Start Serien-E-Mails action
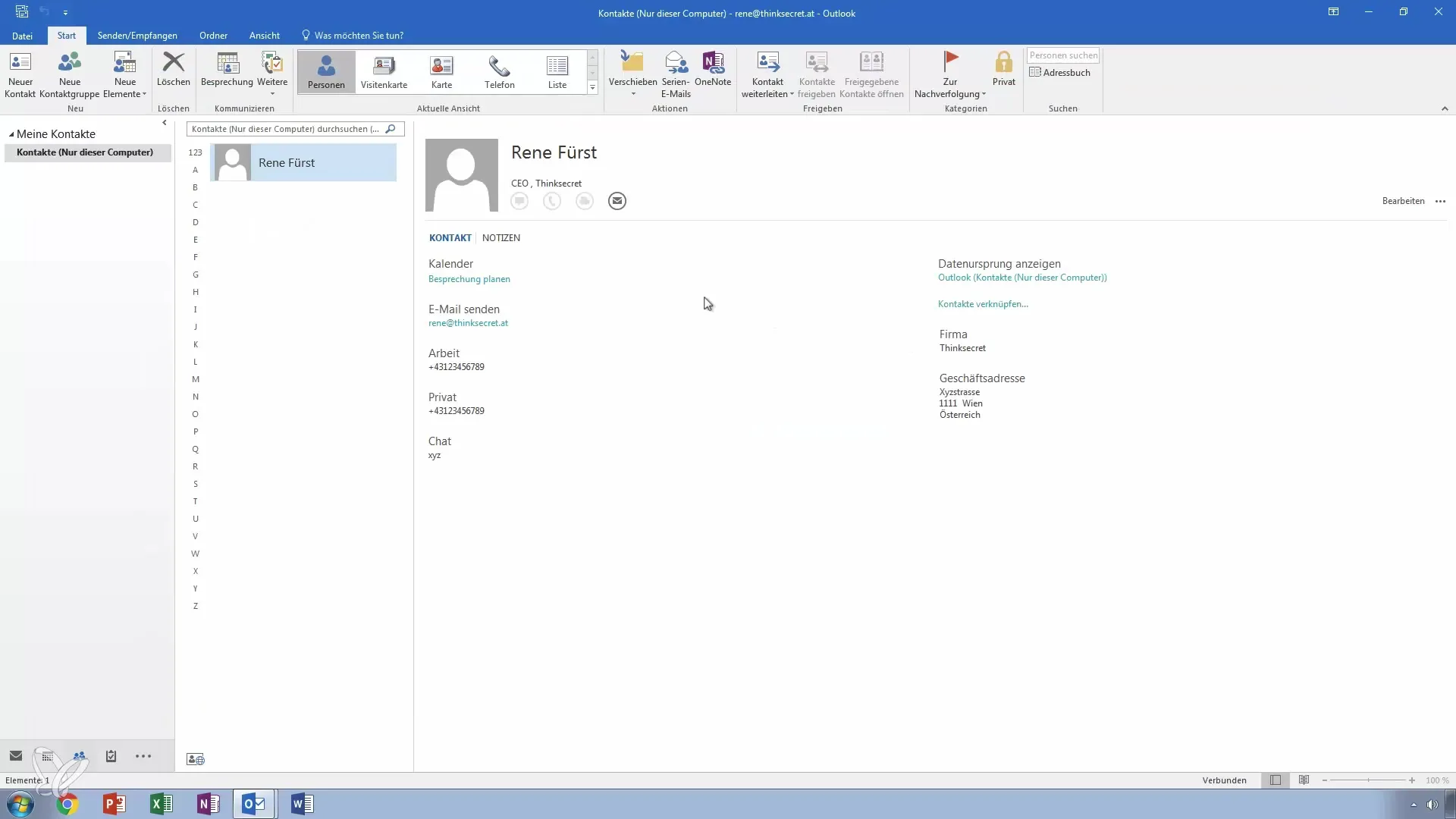This screenshot has height=819, width=1456. [x=676, y=74]
